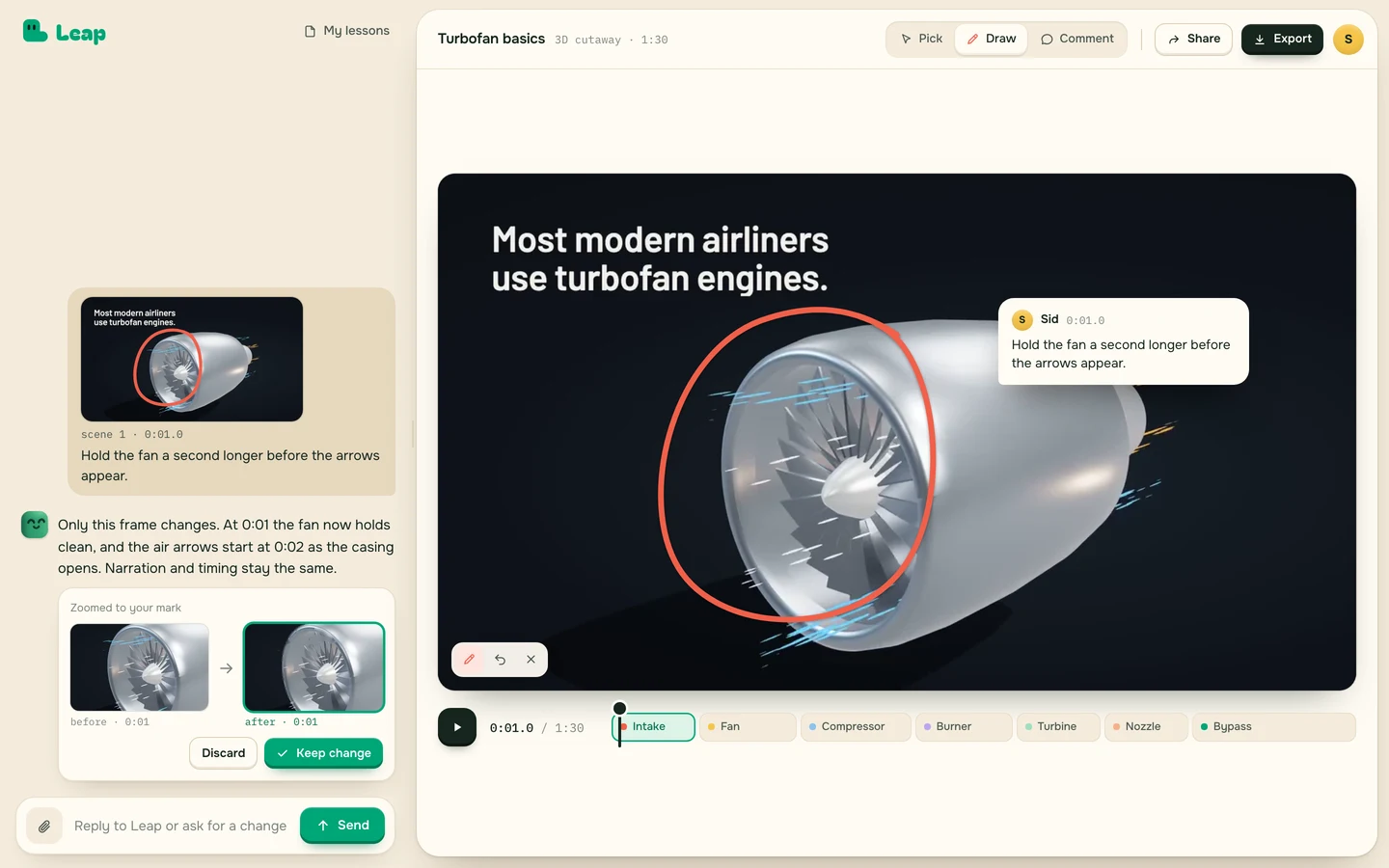The image size is (1389, 868).
Task: Click the Leap logo
Action: click(x=64, y=33)
